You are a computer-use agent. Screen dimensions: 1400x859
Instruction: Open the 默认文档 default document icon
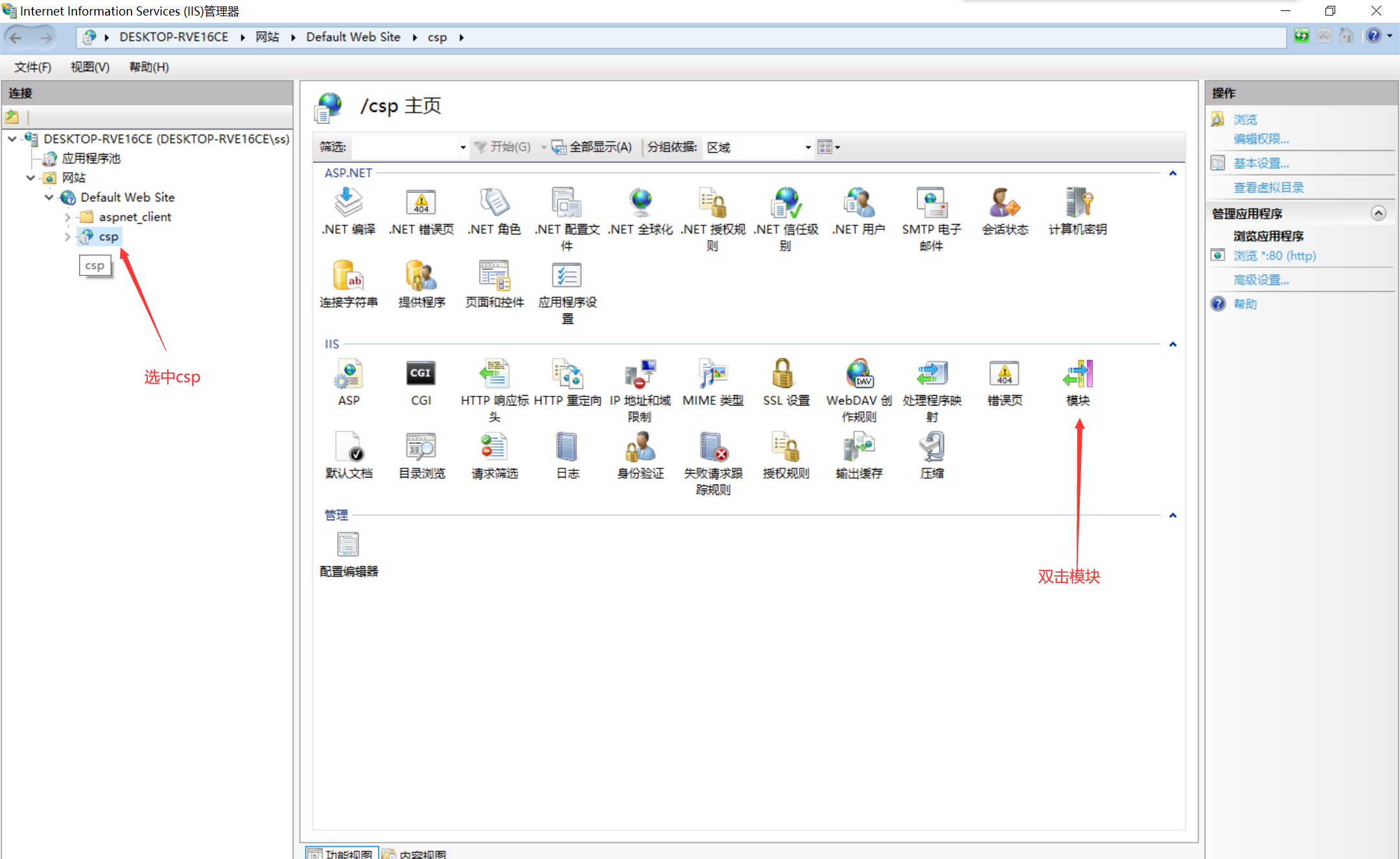(x=349, y=448)
